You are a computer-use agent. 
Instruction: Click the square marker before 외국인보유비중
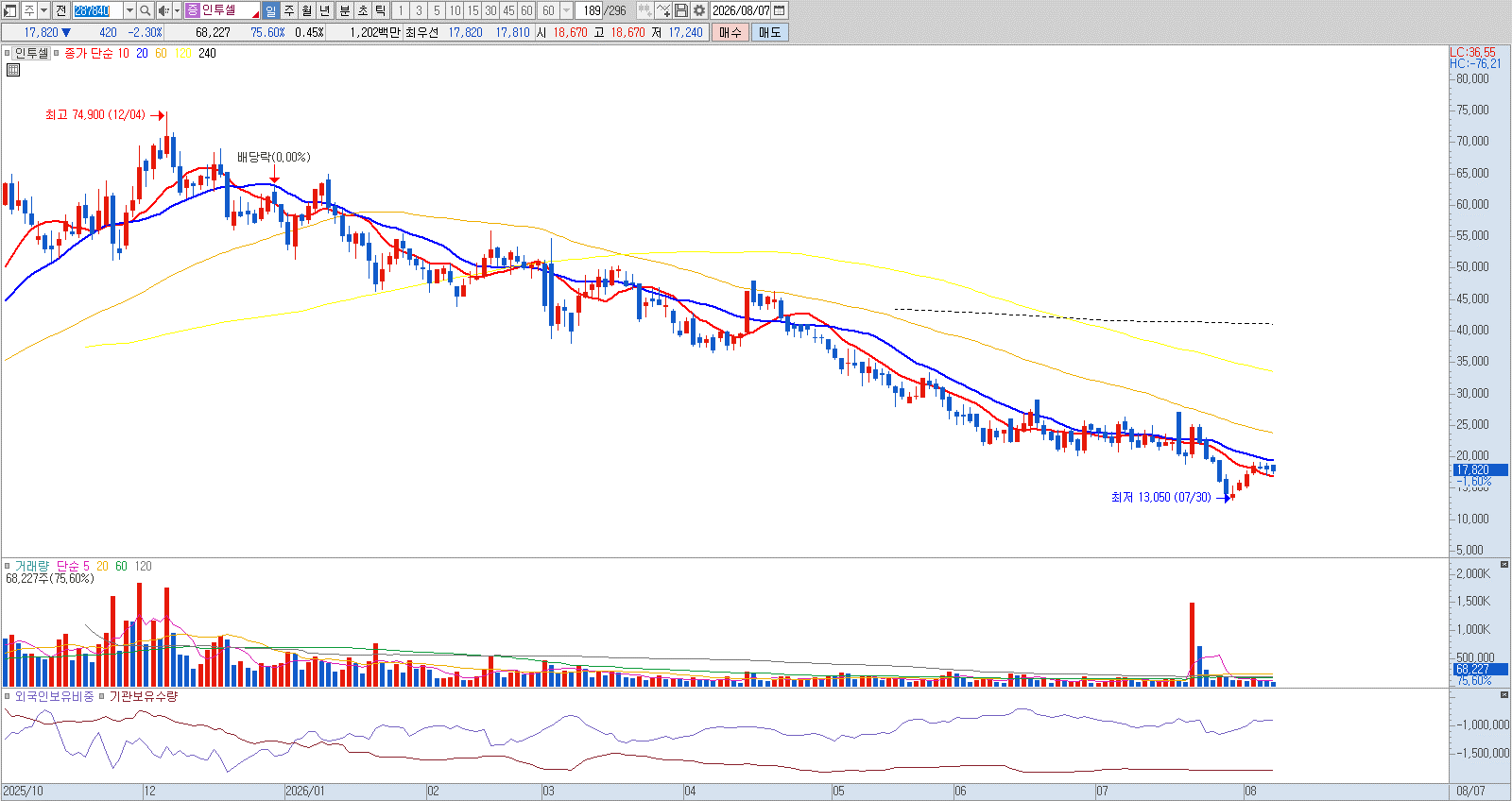8,696
